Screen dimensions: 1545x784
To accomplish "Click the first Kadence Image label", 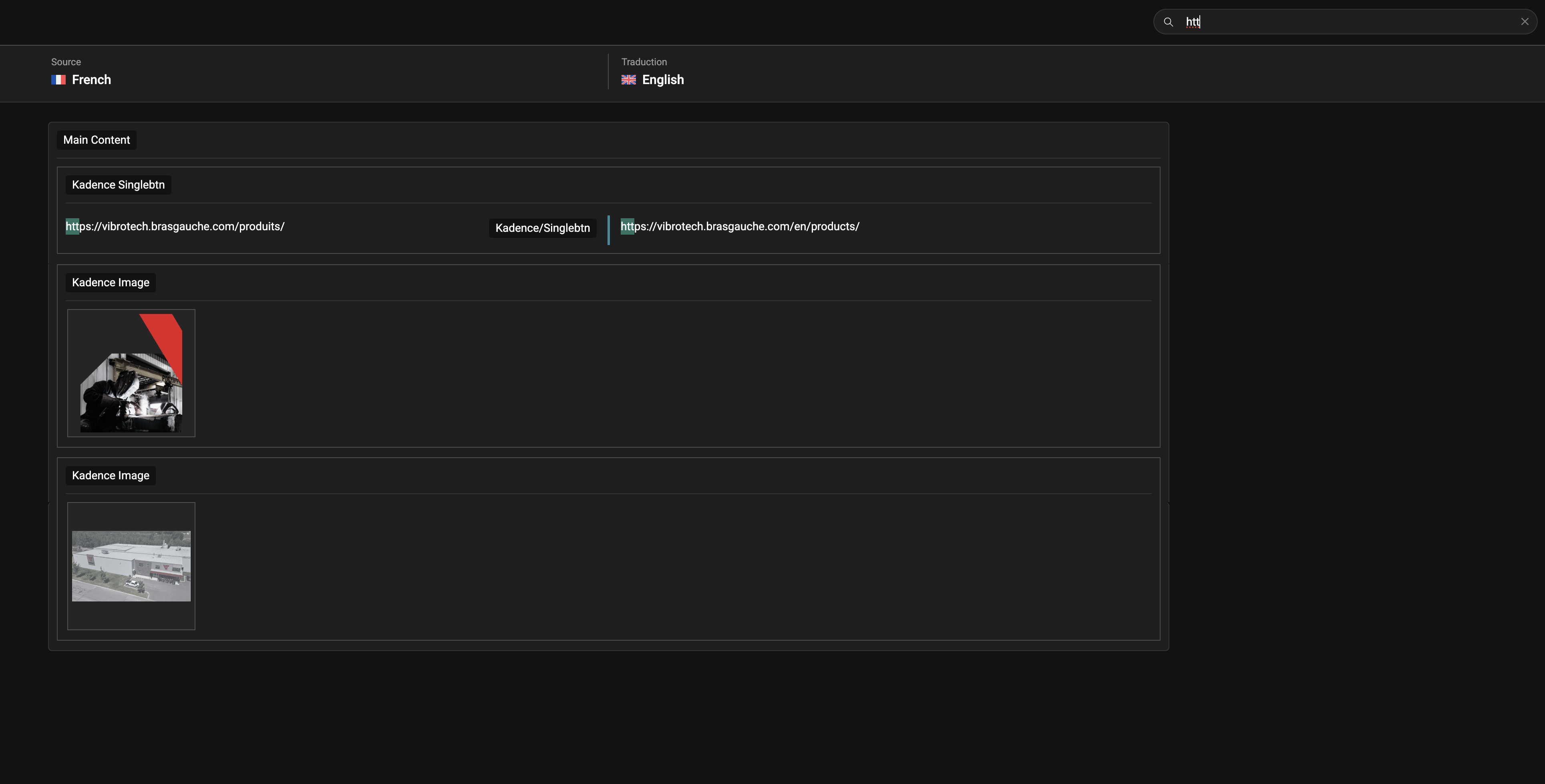I will pyautogui.click(x=111, y=283).
